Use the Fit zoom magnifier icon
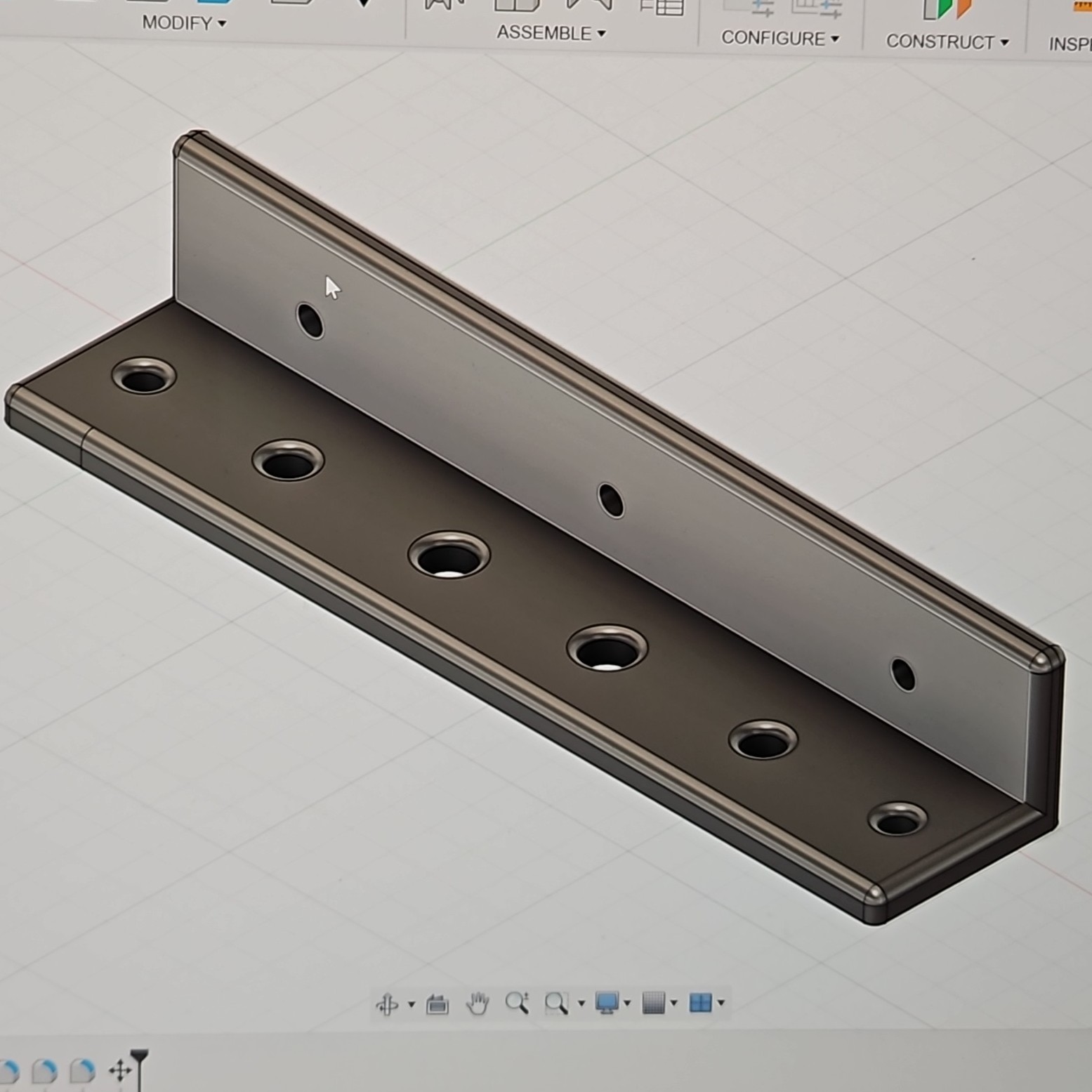The height and width of the screenshot is (1092, 1092). (x=557, y=1003)
